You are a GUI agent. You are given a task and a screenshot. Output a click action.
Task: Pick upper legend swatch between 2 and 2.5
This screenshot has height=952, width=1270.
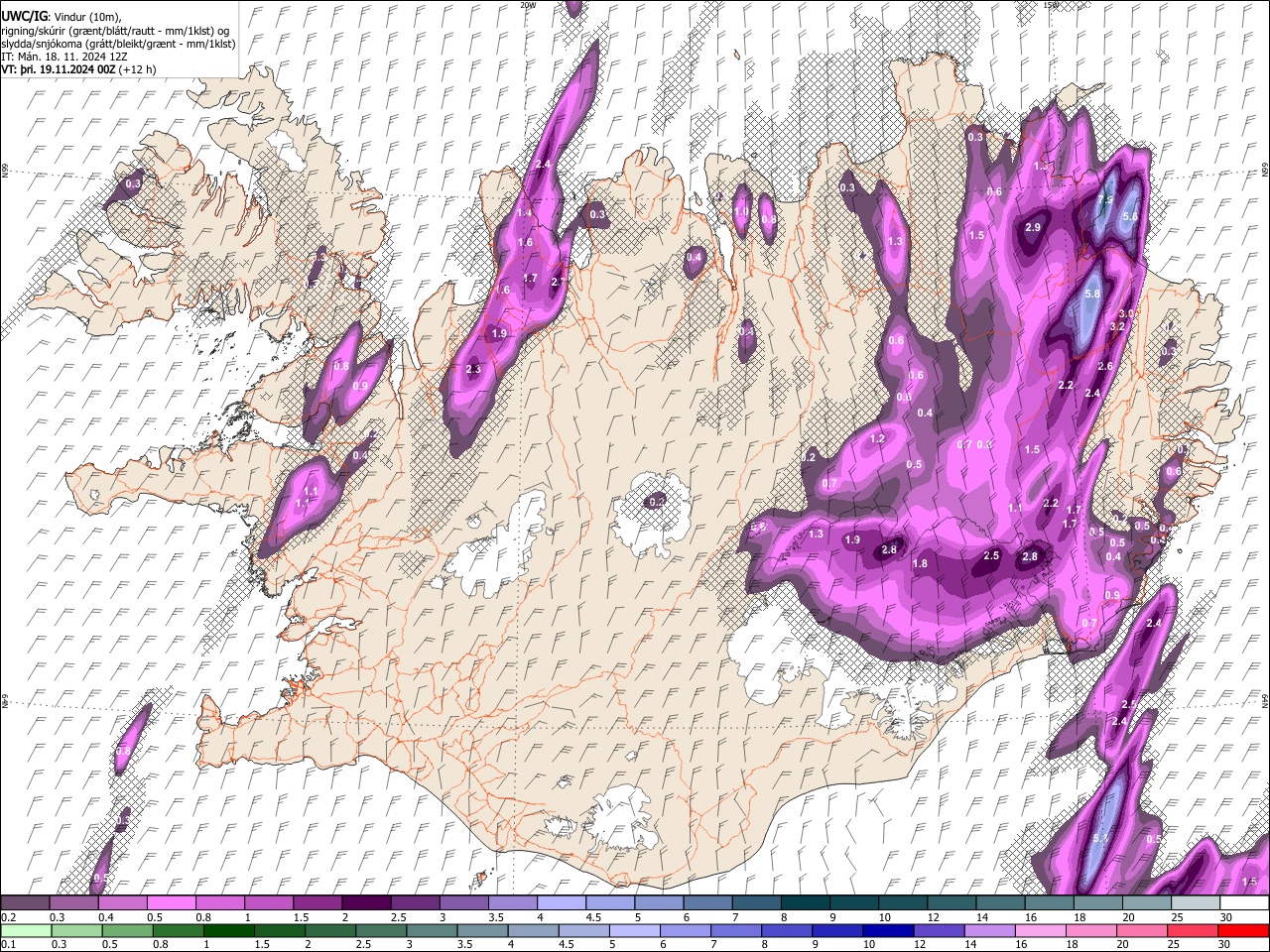pyautogui.click(x=366, y=903)
